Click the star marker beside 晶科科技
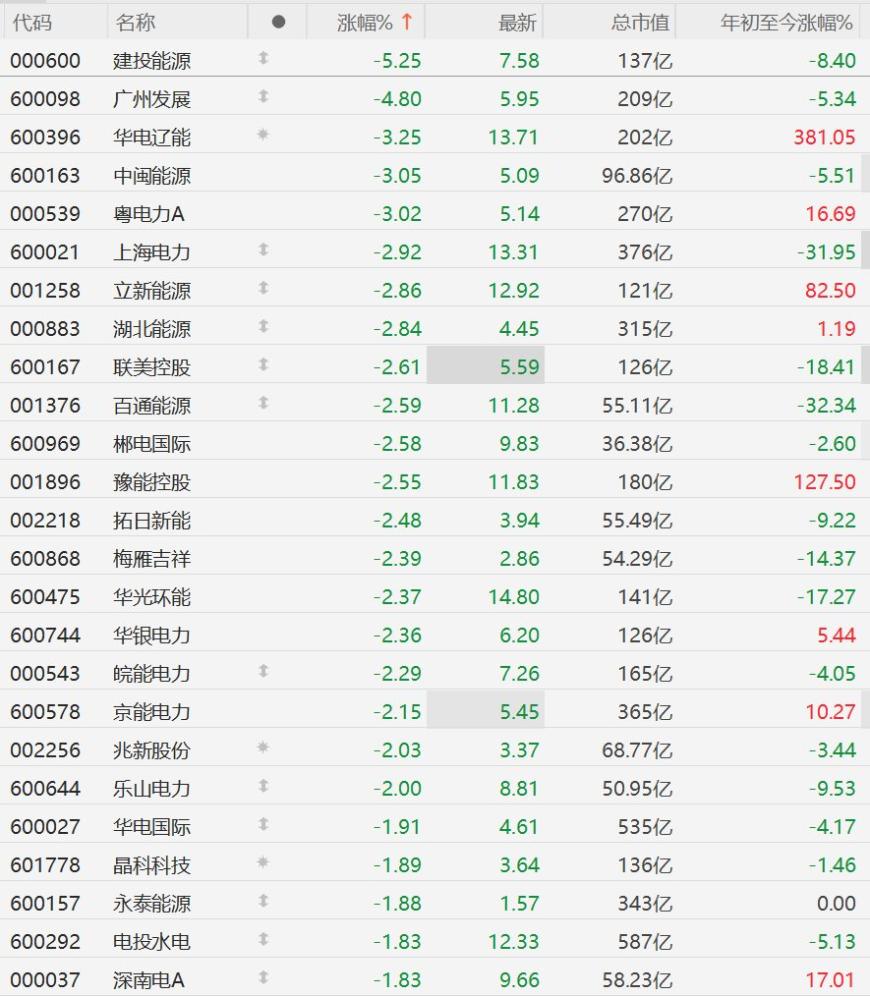The image size is (870, 996). pos(263,863)
